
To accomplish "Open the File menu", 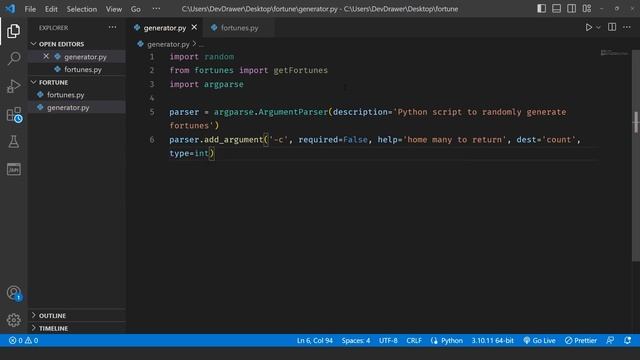I will pos(30,9).
